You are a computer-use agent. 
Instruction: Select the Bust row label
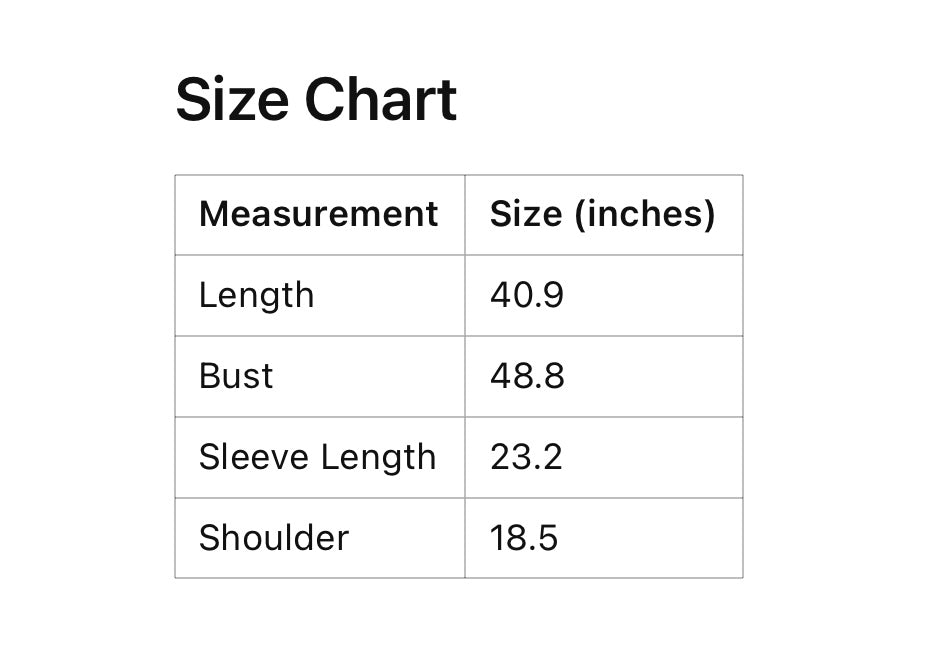click(x=236, y=376)
